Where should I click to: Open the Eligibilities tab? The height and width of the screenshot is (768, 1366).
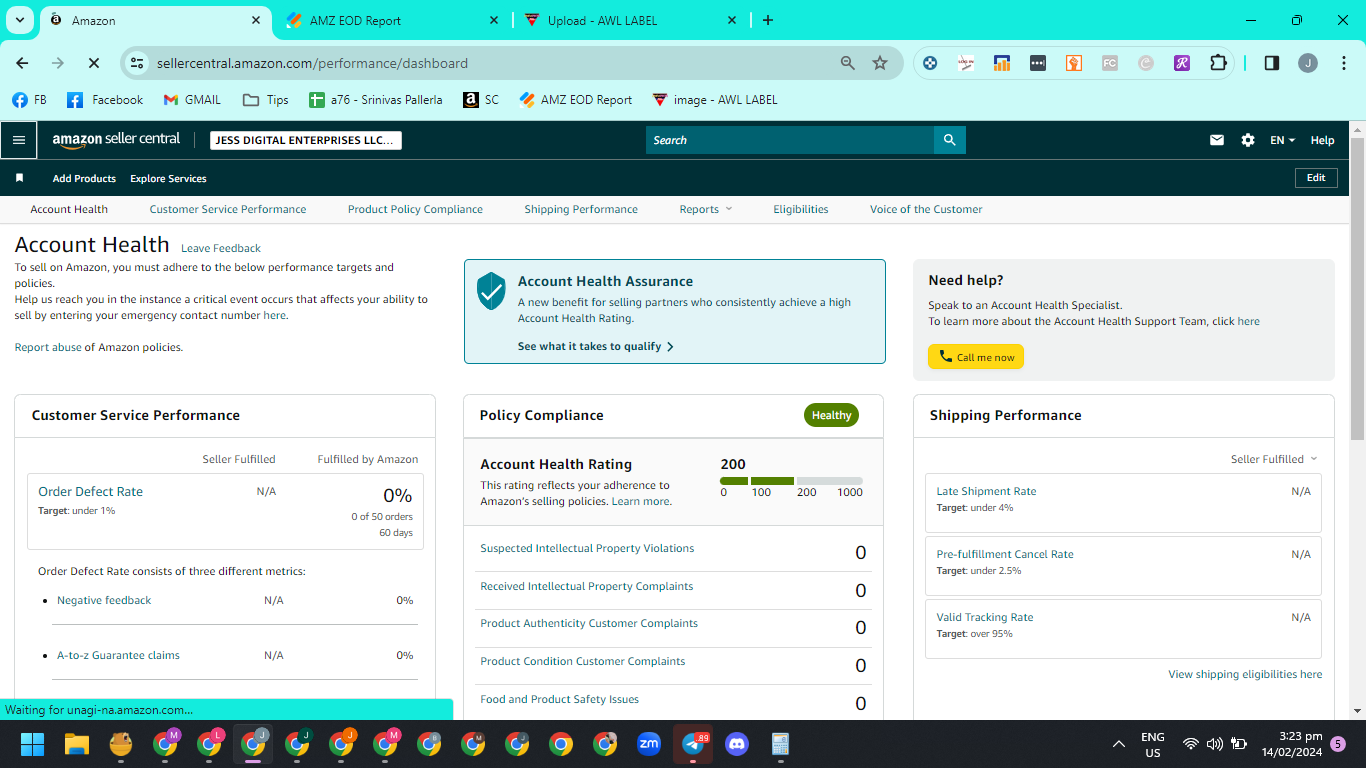click(x=801, y=209)
